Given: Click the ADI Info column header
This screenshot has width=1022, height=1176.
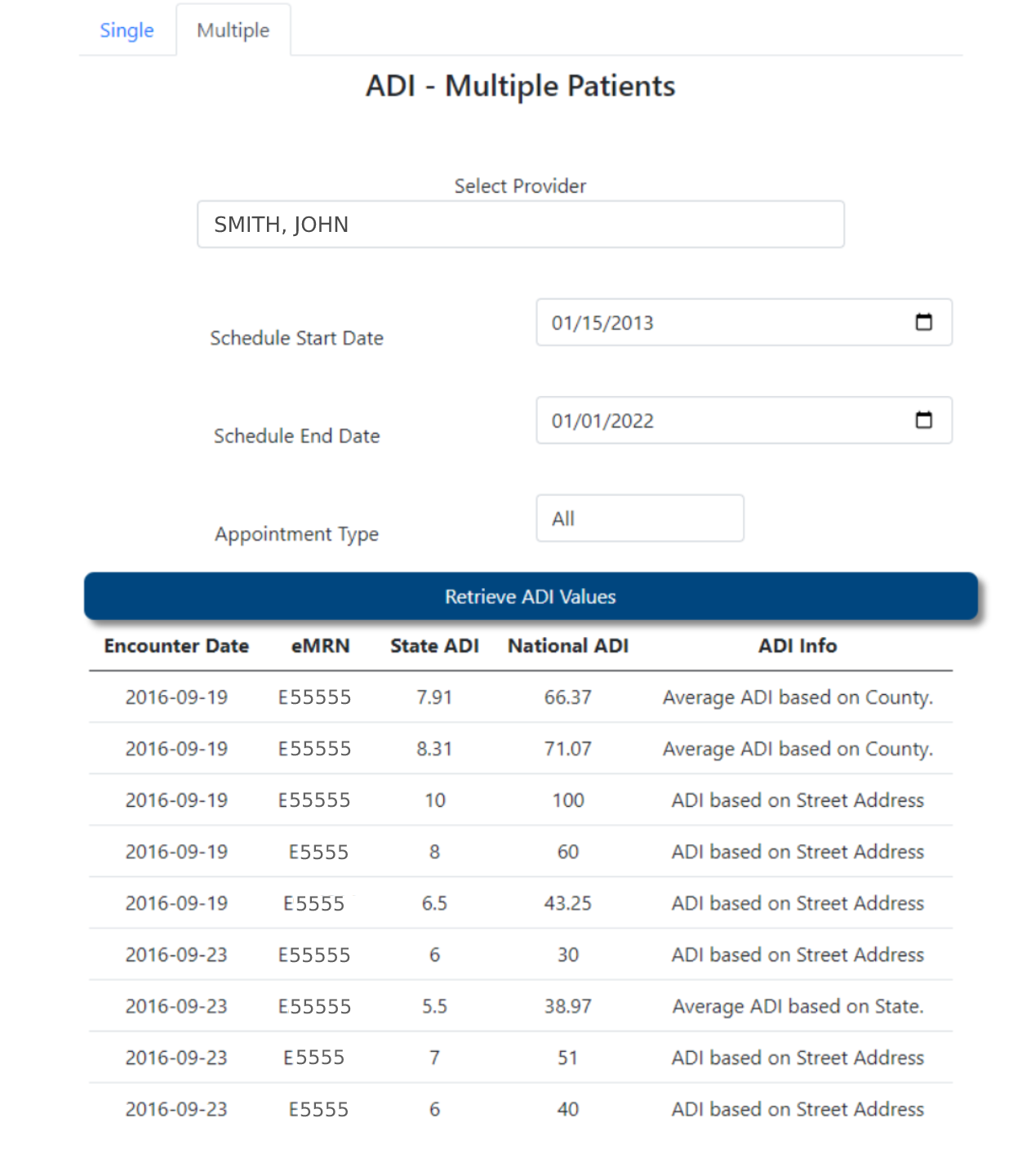Looking at the screenshot, I should pos(798,646).
